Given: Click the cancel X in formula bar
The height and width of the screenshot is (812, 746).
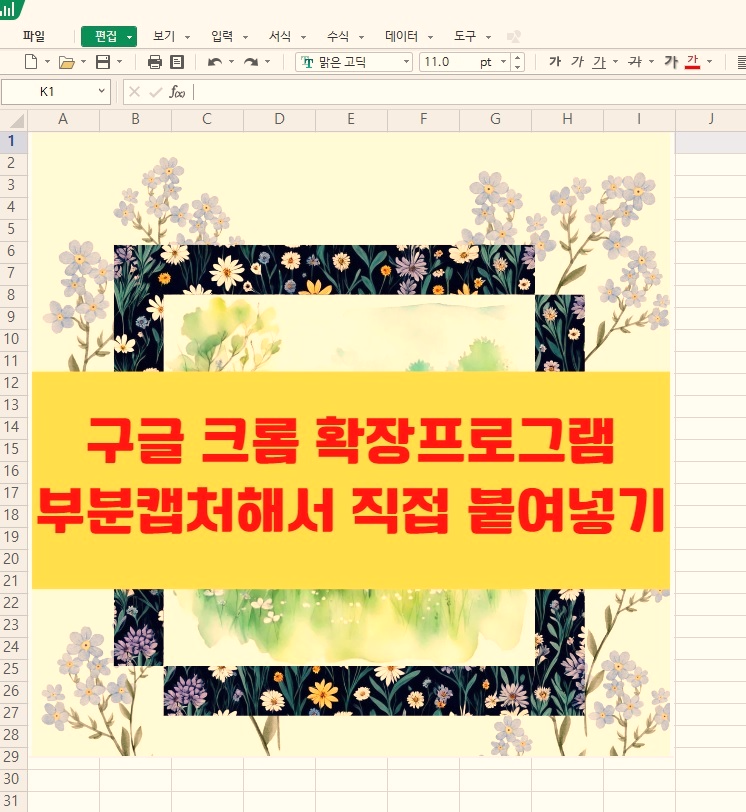Looking at the screenshot, I should [135, 92].
